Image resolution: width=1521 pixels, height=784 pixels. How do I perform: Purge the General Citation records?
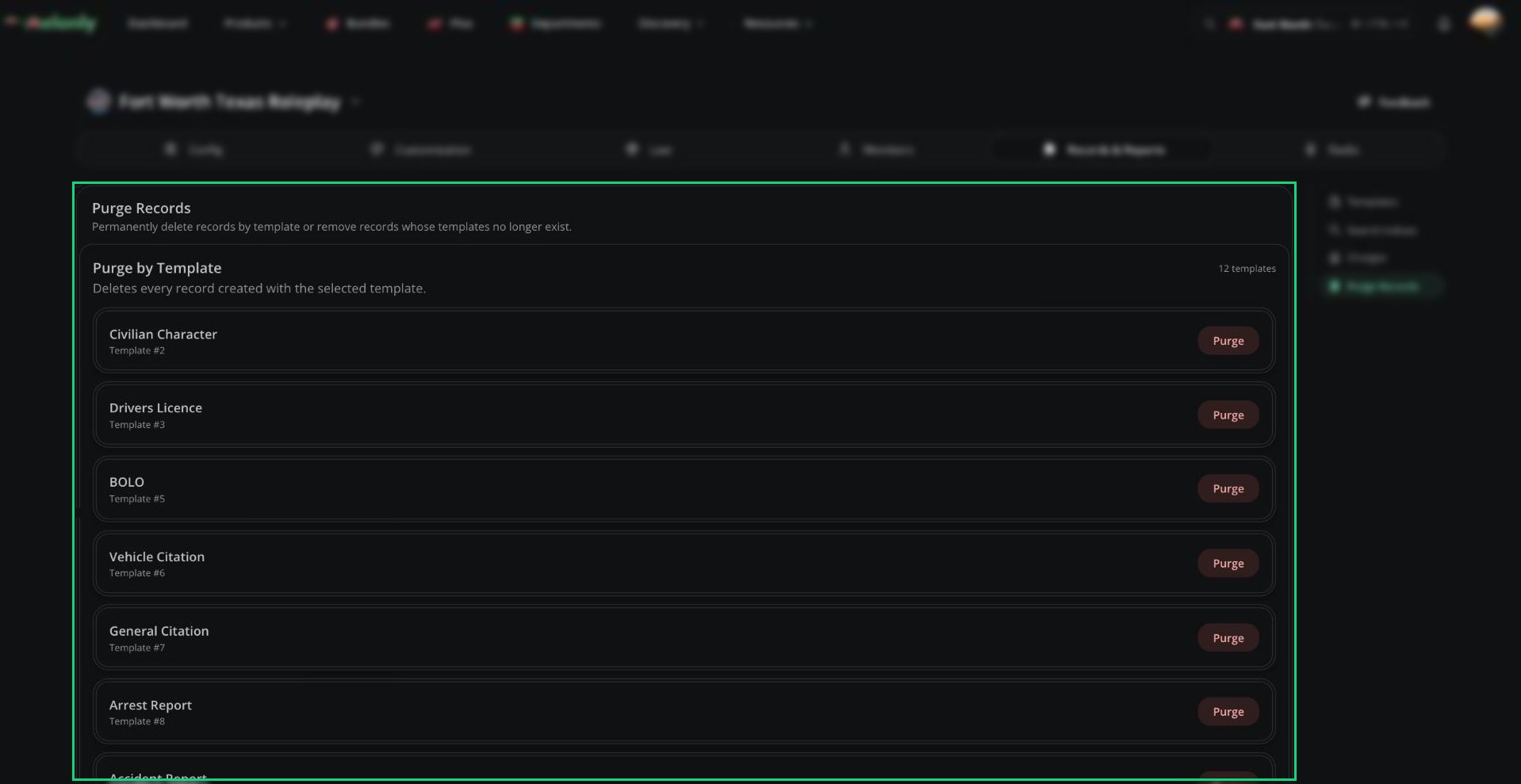pos(1228,637)
